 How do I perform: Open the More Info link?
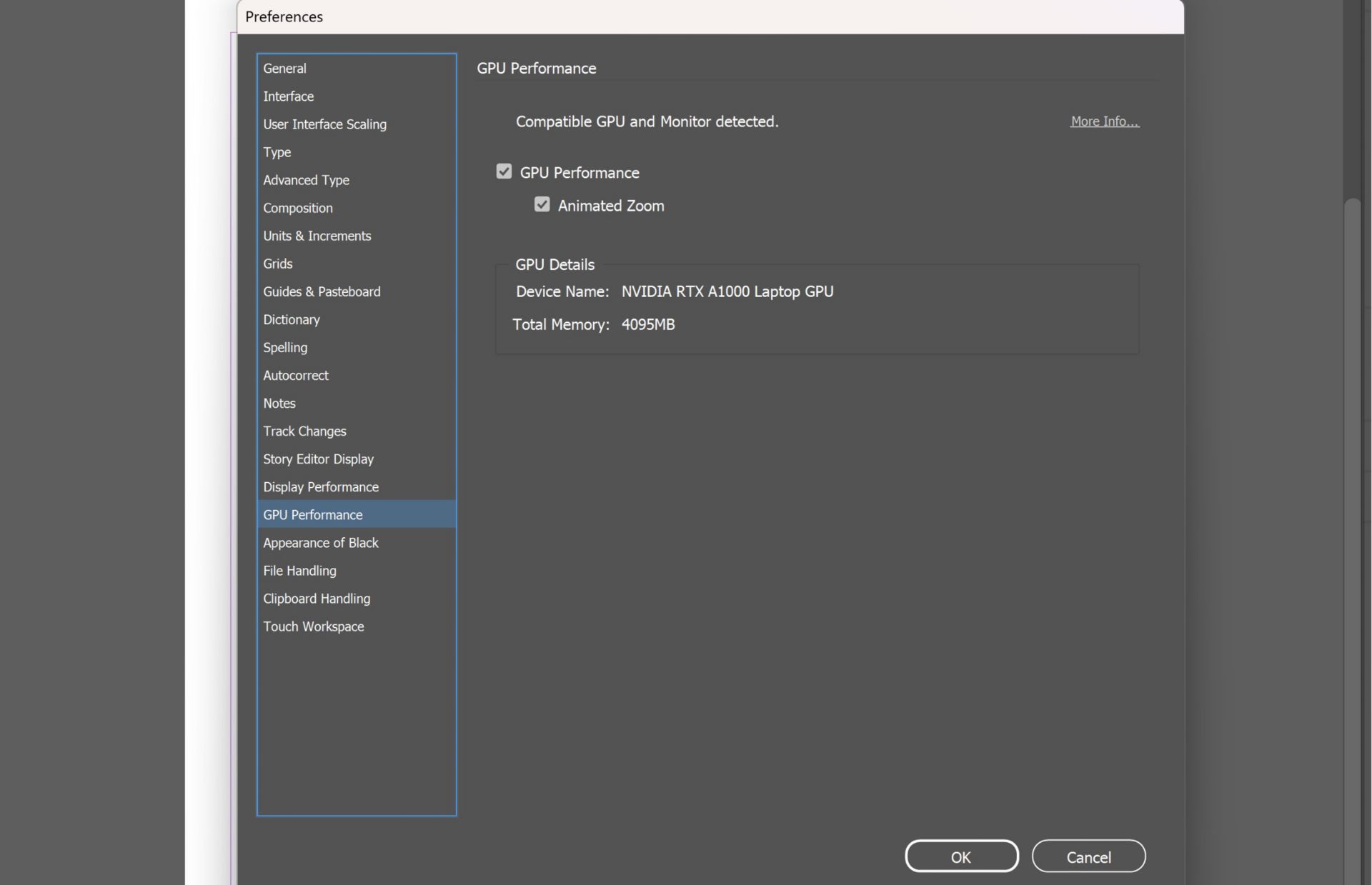pyautogui.click(x=1105, y=121)
